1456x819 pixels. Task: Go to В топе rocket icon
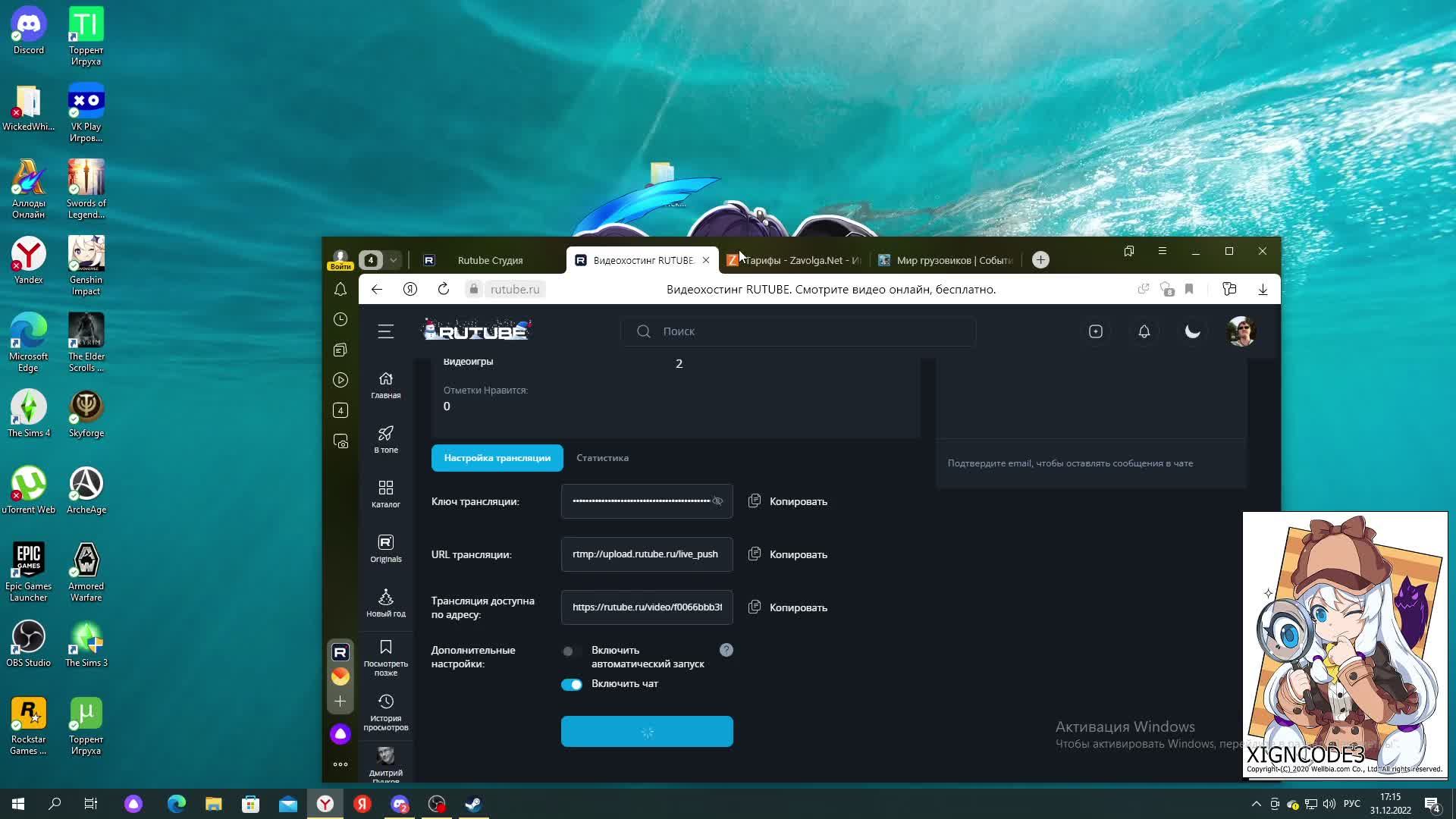point(385,438)
